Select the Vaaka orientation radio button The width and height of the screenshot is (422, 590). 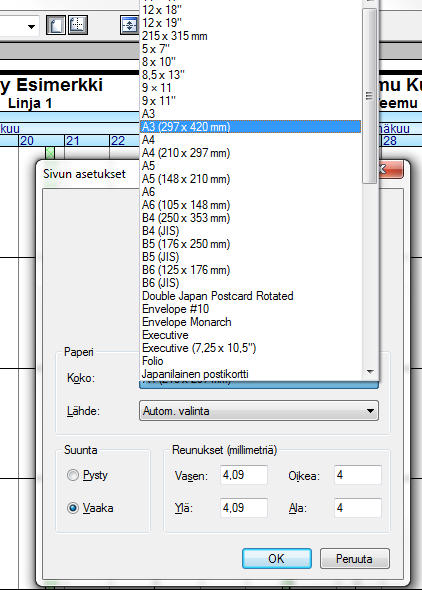click(73, 508)
